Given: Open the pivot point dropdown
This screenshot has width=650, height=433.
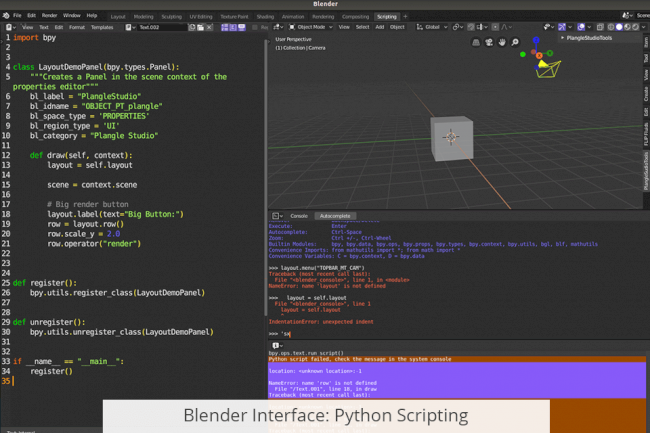Looking at the screenshot, I should coord(458,27).
